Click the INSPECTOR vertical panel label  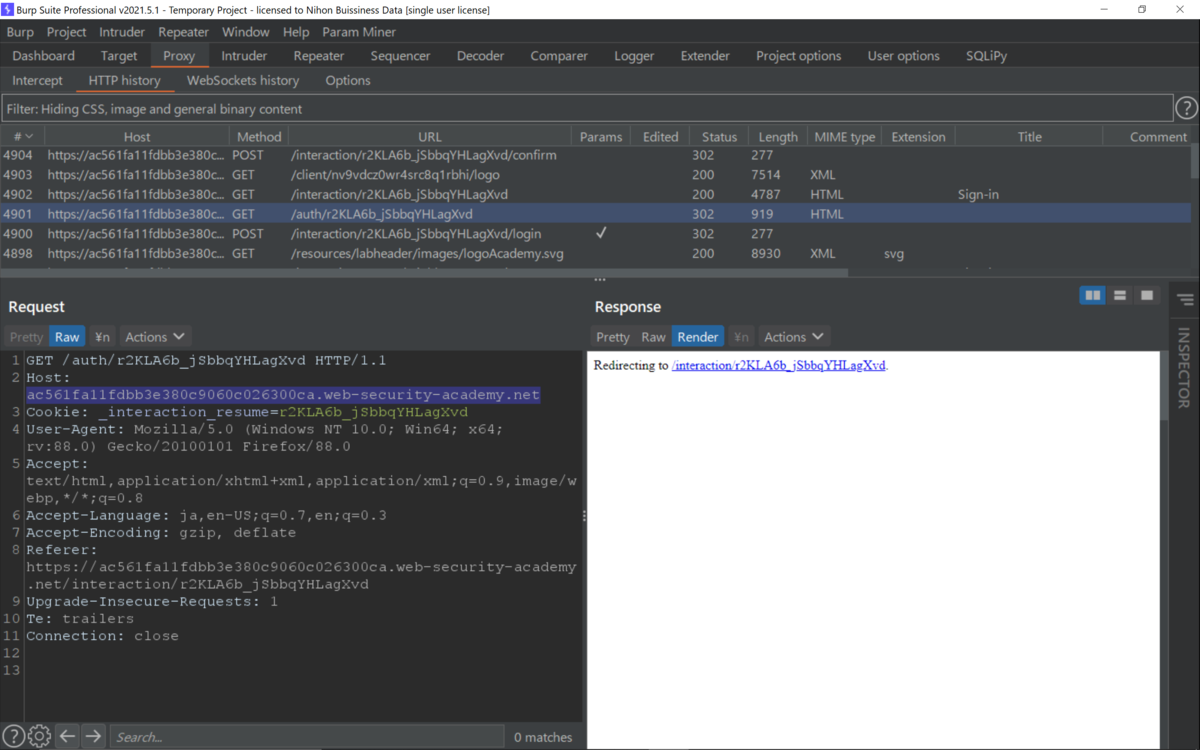click(1184, 368)
